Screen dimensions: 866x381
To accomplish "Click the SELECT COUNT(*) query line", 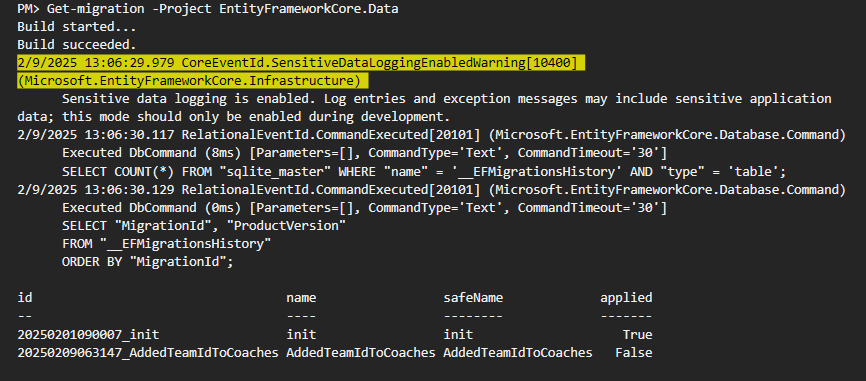I will pyautogui.click(x=424, y=172).
